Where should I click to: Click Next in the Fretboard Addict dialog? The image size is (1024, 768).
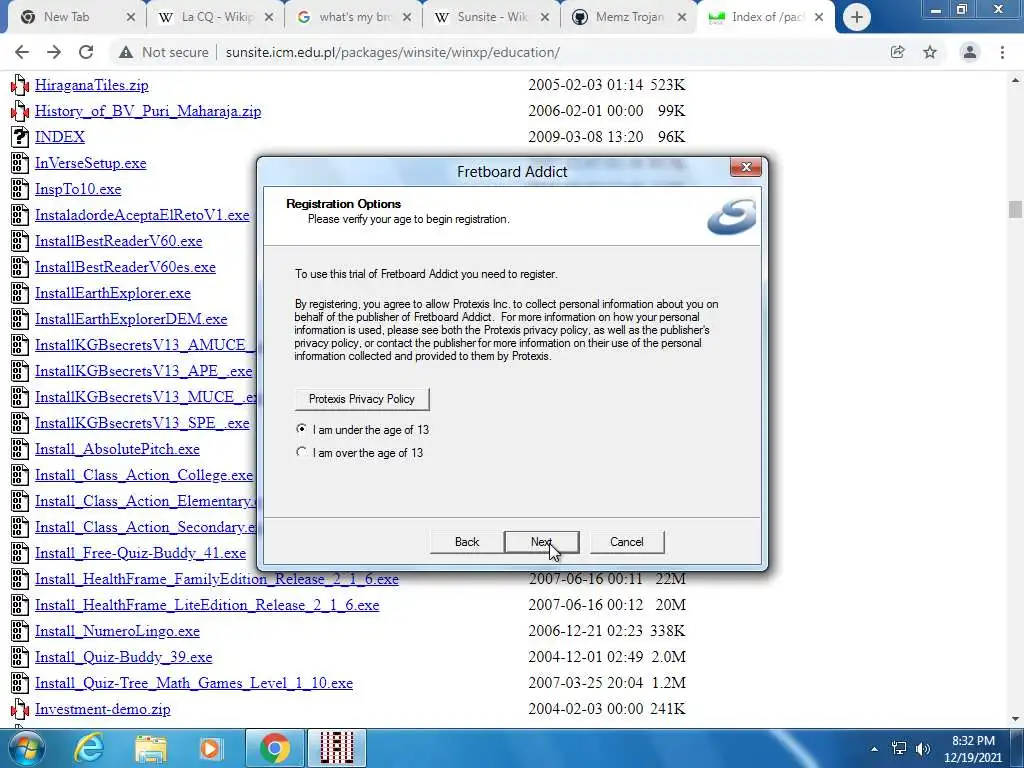(541, 542)
